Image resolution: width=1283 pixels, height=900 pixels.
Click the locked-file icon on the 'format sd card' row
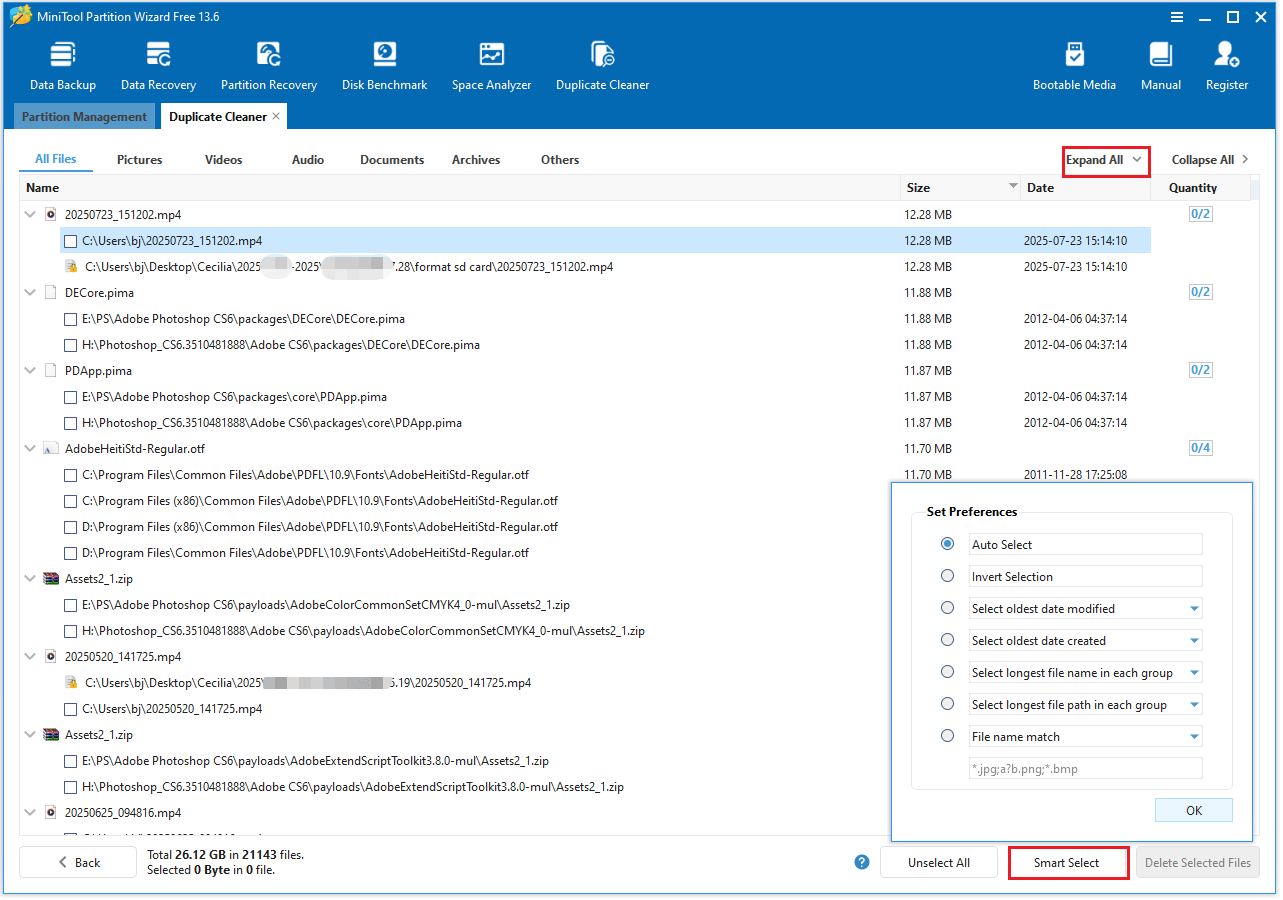click(x=71, y=267)
